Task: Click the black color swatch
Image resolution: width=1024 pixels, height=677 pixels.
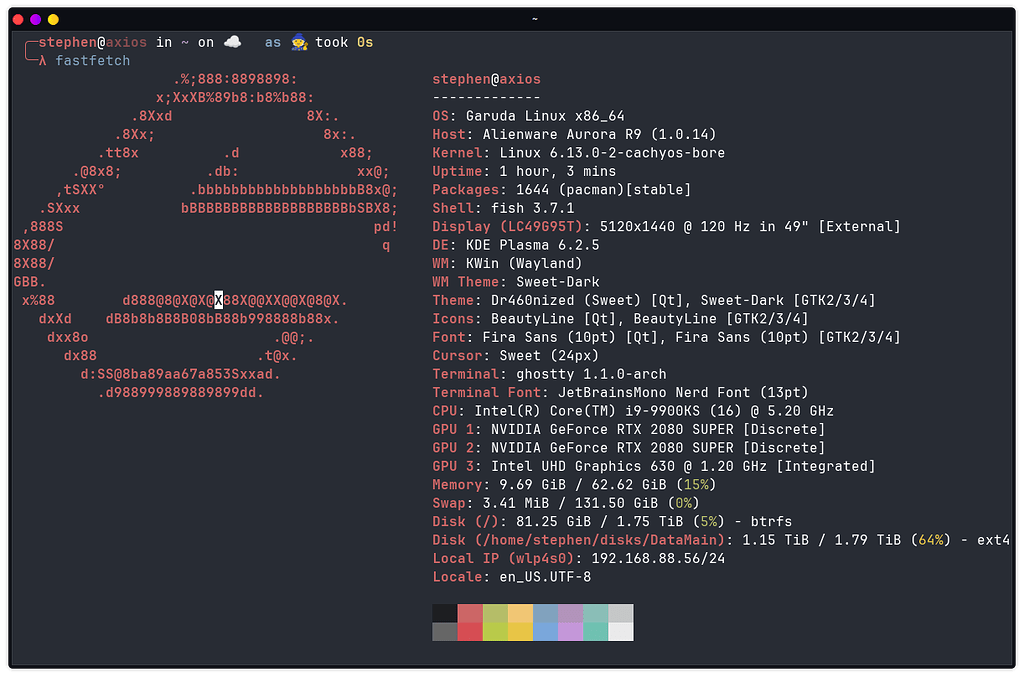Action: point(445,613)
